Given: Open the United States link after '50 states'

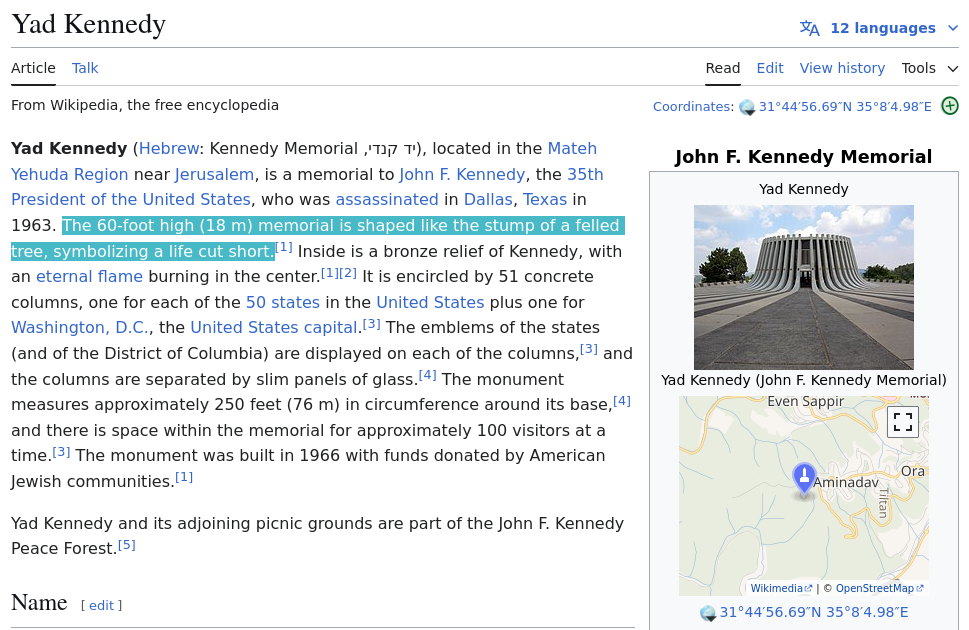Looking at the screenshot, I should (x=430, y=302).
